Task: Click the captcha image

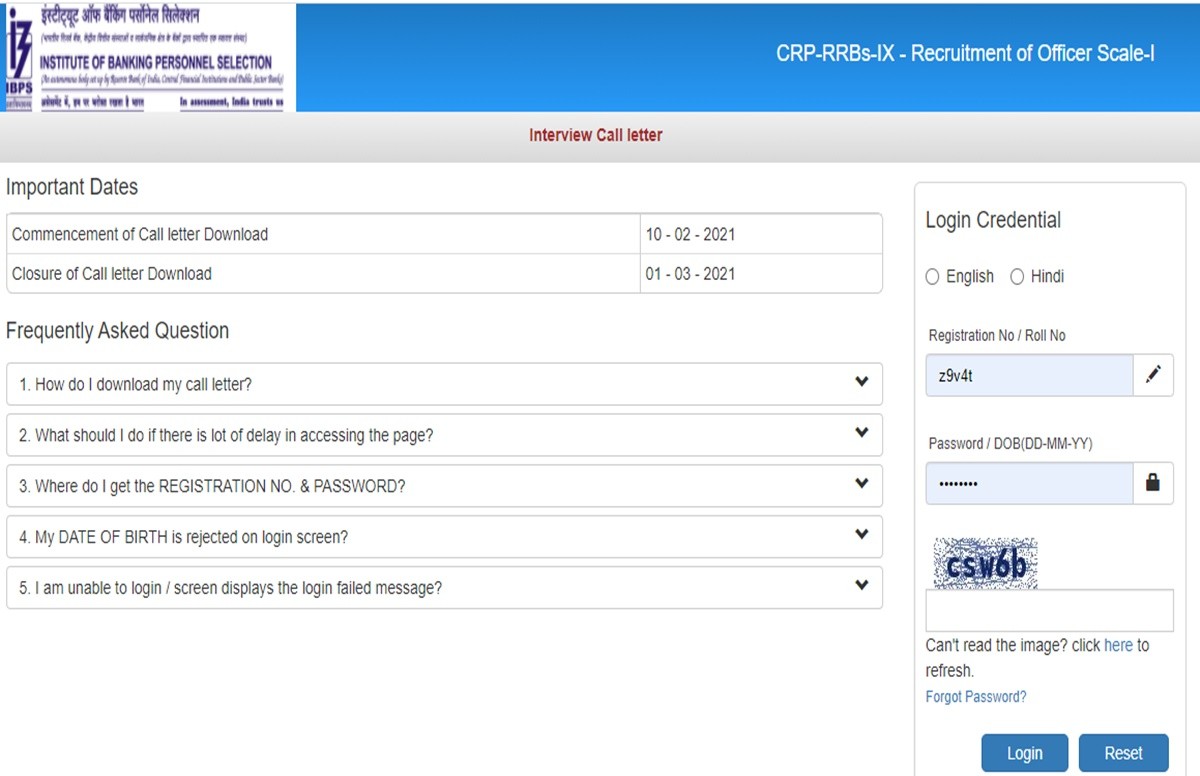Action: tap(985, 564)
